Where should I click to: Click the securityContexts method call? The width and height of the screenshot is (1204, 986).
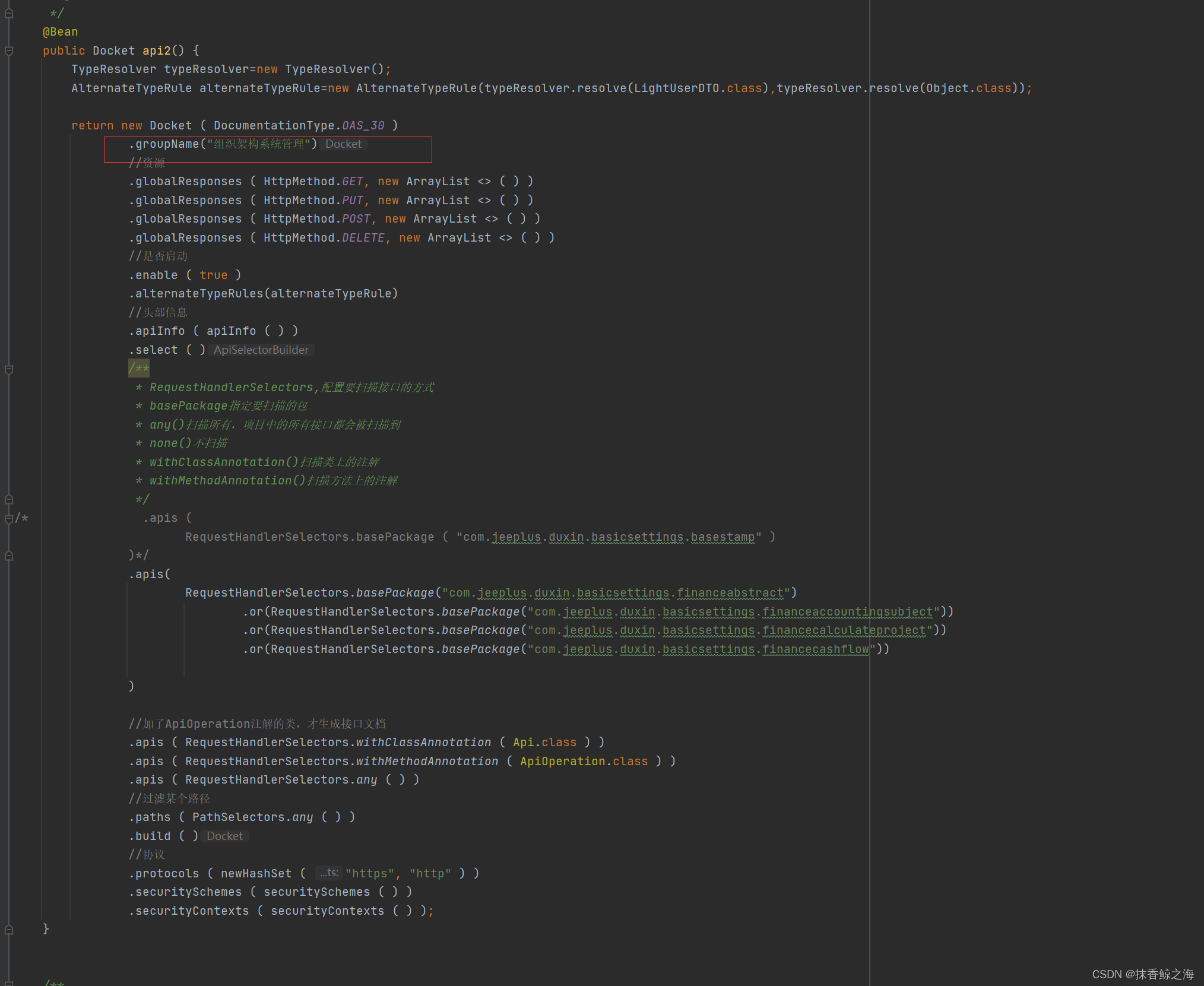192,911
